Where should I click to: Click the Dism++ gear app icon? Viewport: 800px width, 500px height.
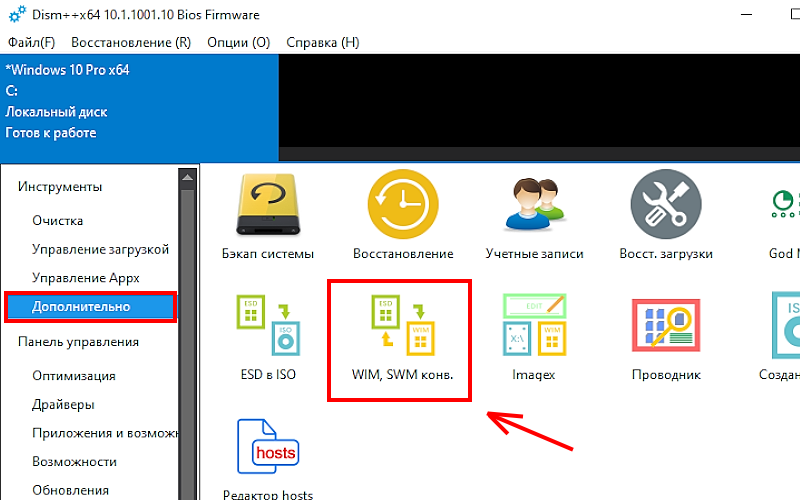tap(17, 14)
